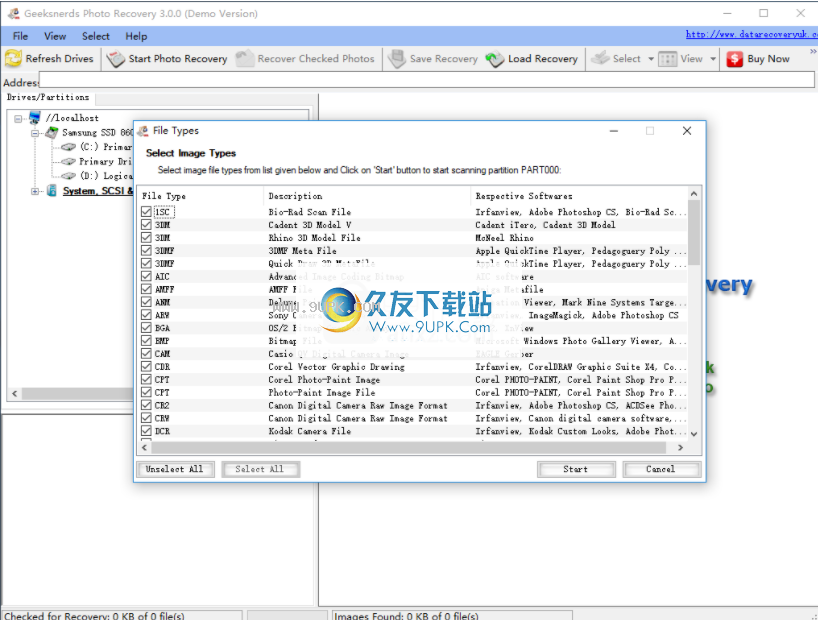This screenshot has width=818, height=620.
Task: Open the datarecoveryuk website link
Action: pos(751,34)
